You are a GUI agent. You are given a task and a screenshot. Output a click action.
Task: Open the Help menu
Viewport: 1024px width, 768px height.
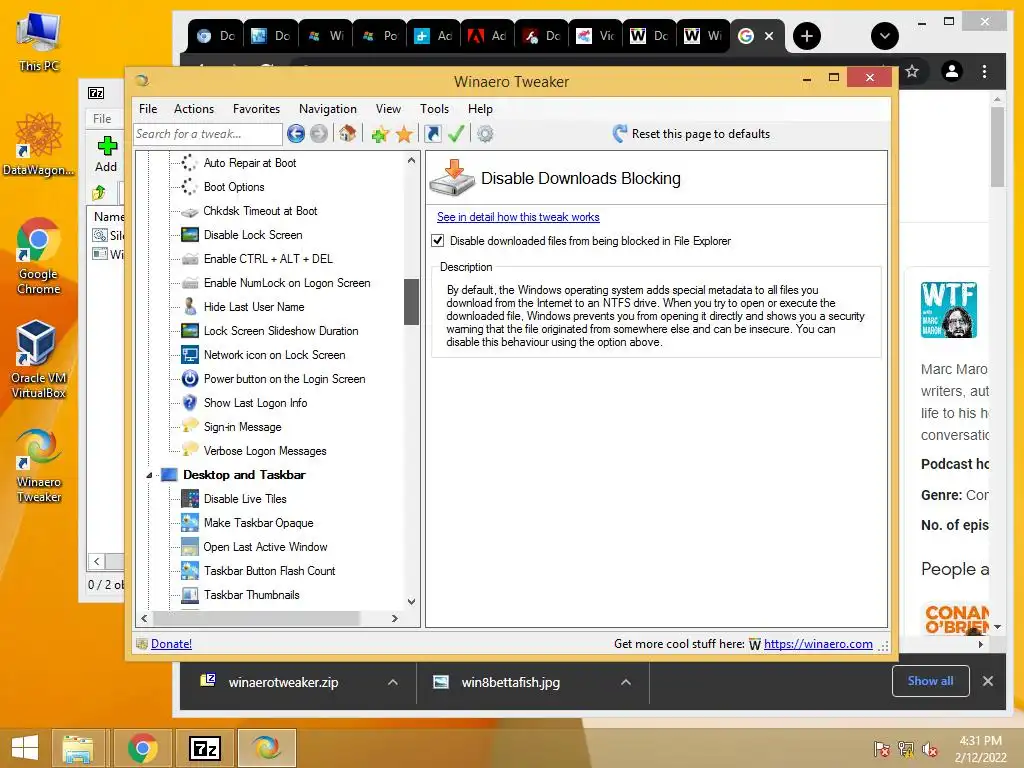tap(480, 109)
